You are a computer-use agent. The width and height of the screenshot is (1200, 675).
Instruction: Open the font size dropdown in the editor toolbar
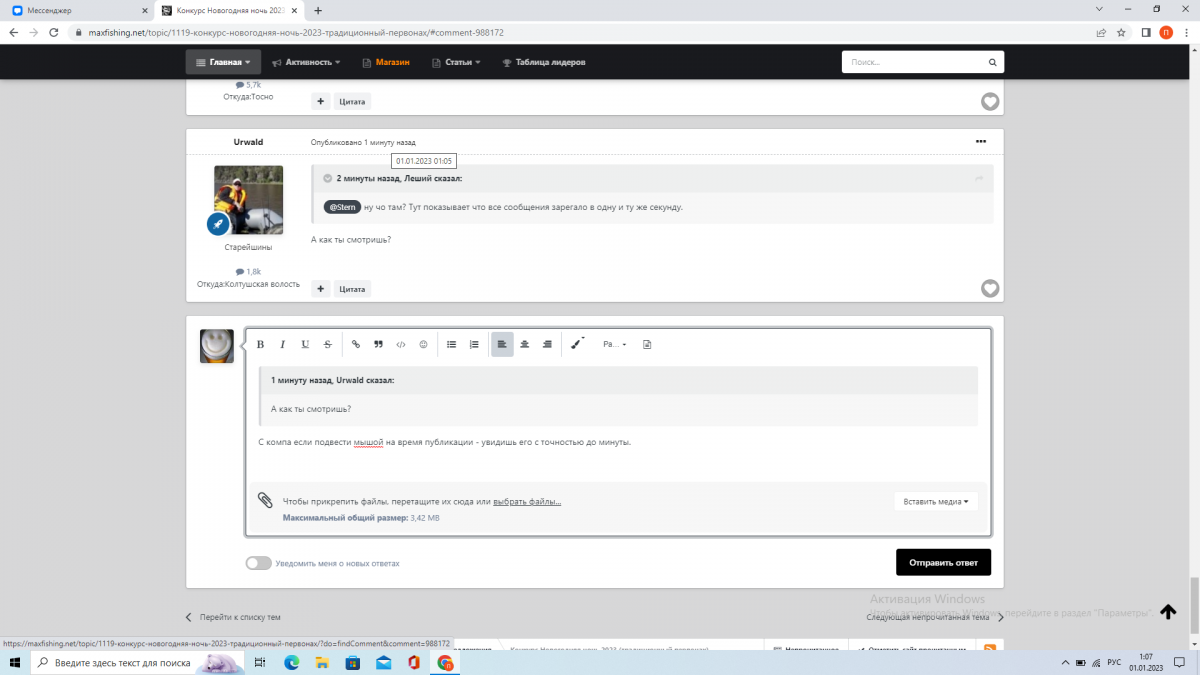pyautogui.click(x=614, y=344)
